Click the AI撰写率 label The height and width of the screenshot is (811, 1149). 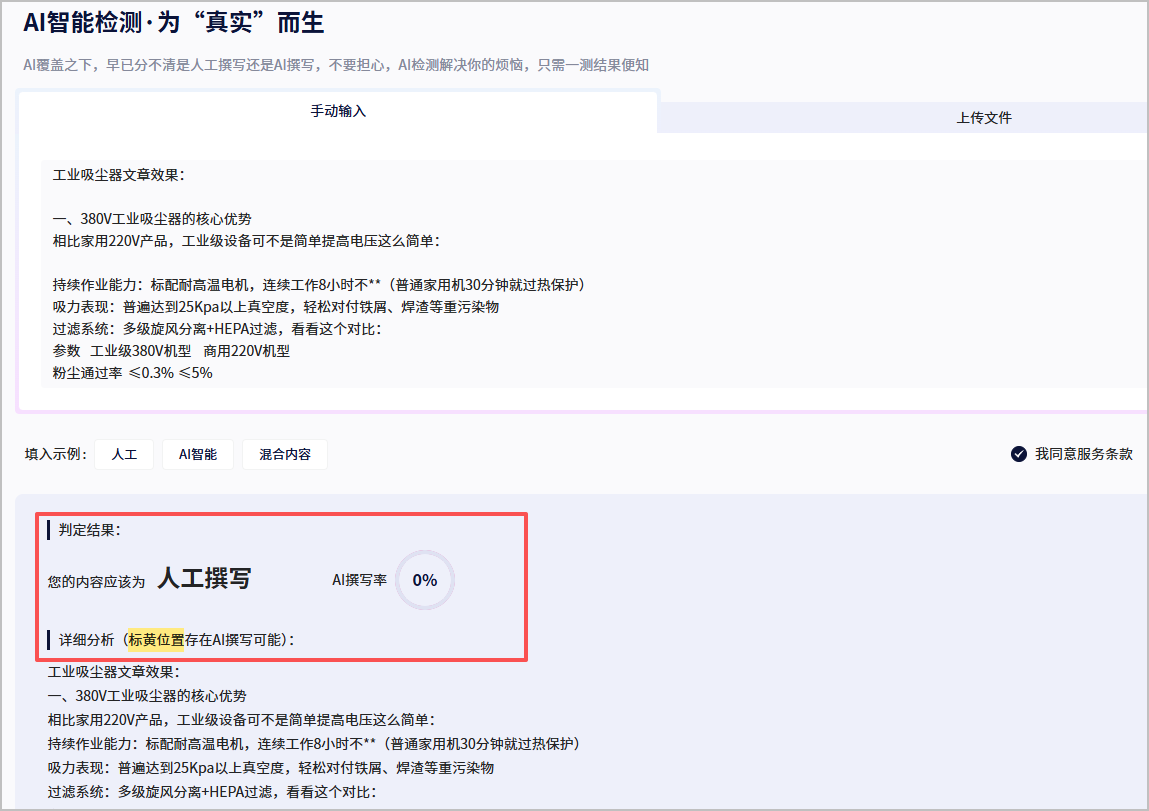click(x=359, y=580)
